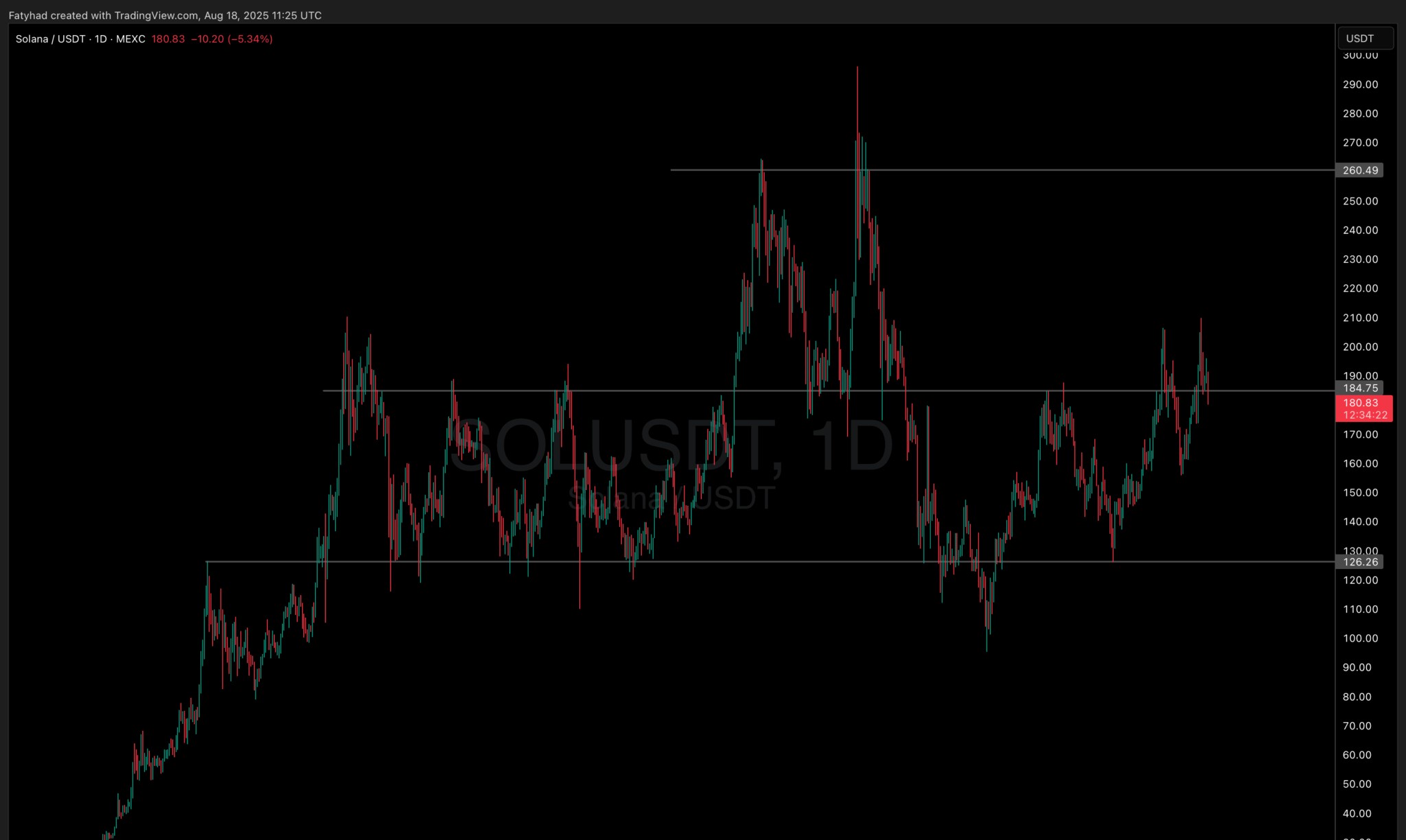Click the red 180.83 value in legend
The width and height of the screenshot is (1406, 840).
pyautogui.click(x=168, y=39)
